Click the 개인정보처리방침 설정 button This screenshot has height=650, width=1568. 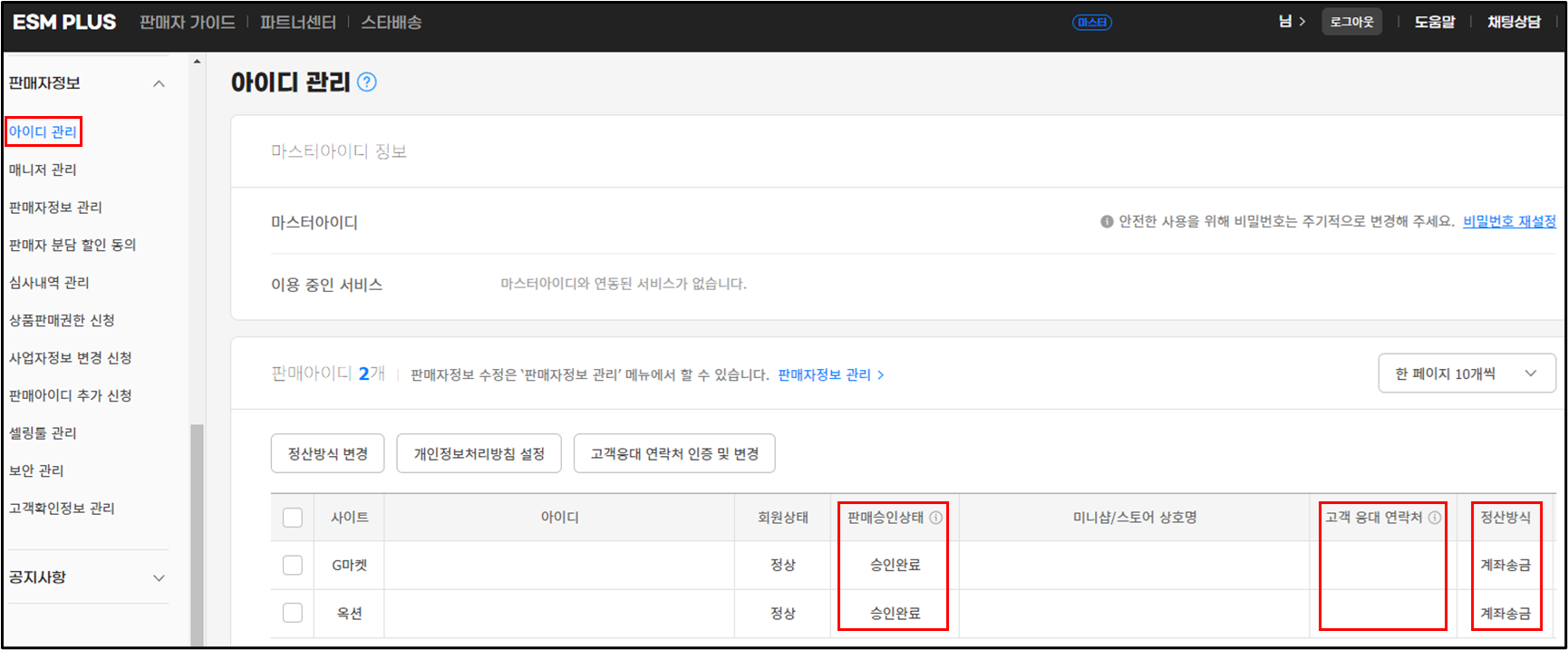click(479, 453)
